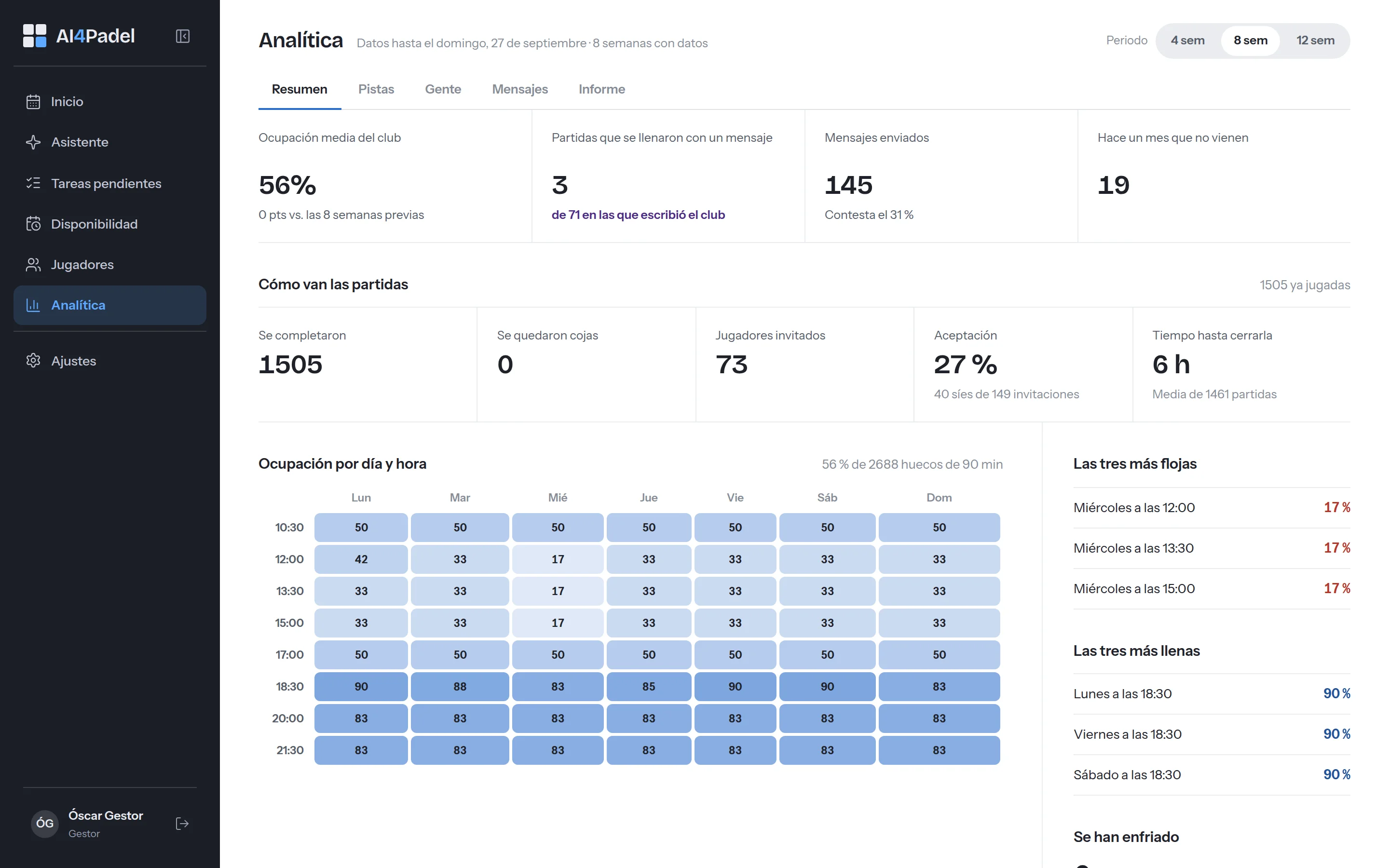Select row 'Sábado a las 18:30'
Image resolution: width=1389 pixels, height=868 pixels.
[x=1212, y=775]
